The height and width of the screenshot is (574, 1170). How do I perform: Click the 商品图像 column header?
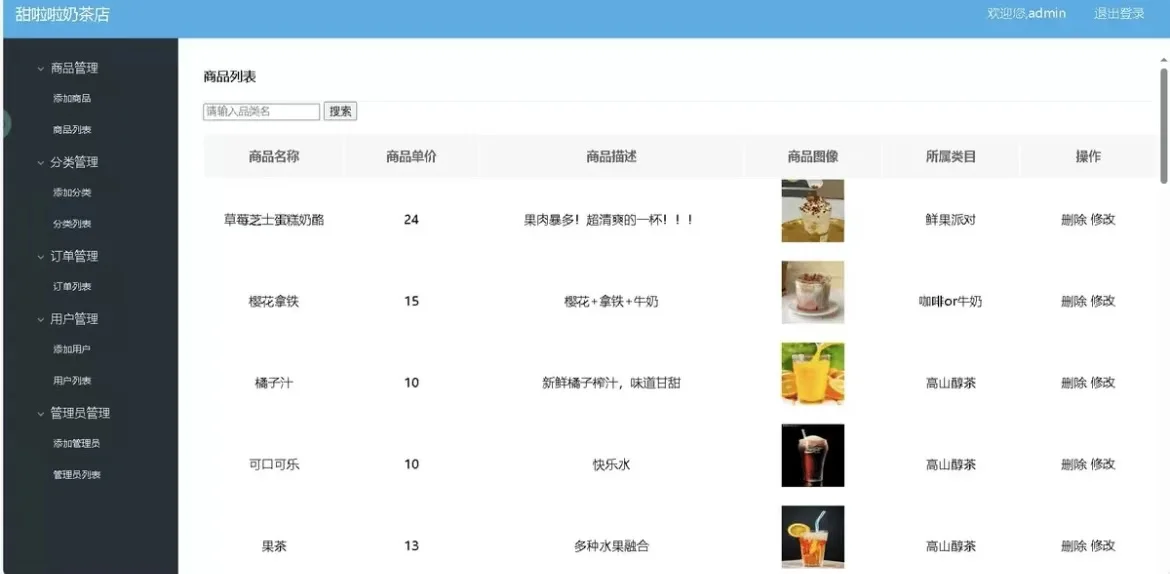[813, 156]
